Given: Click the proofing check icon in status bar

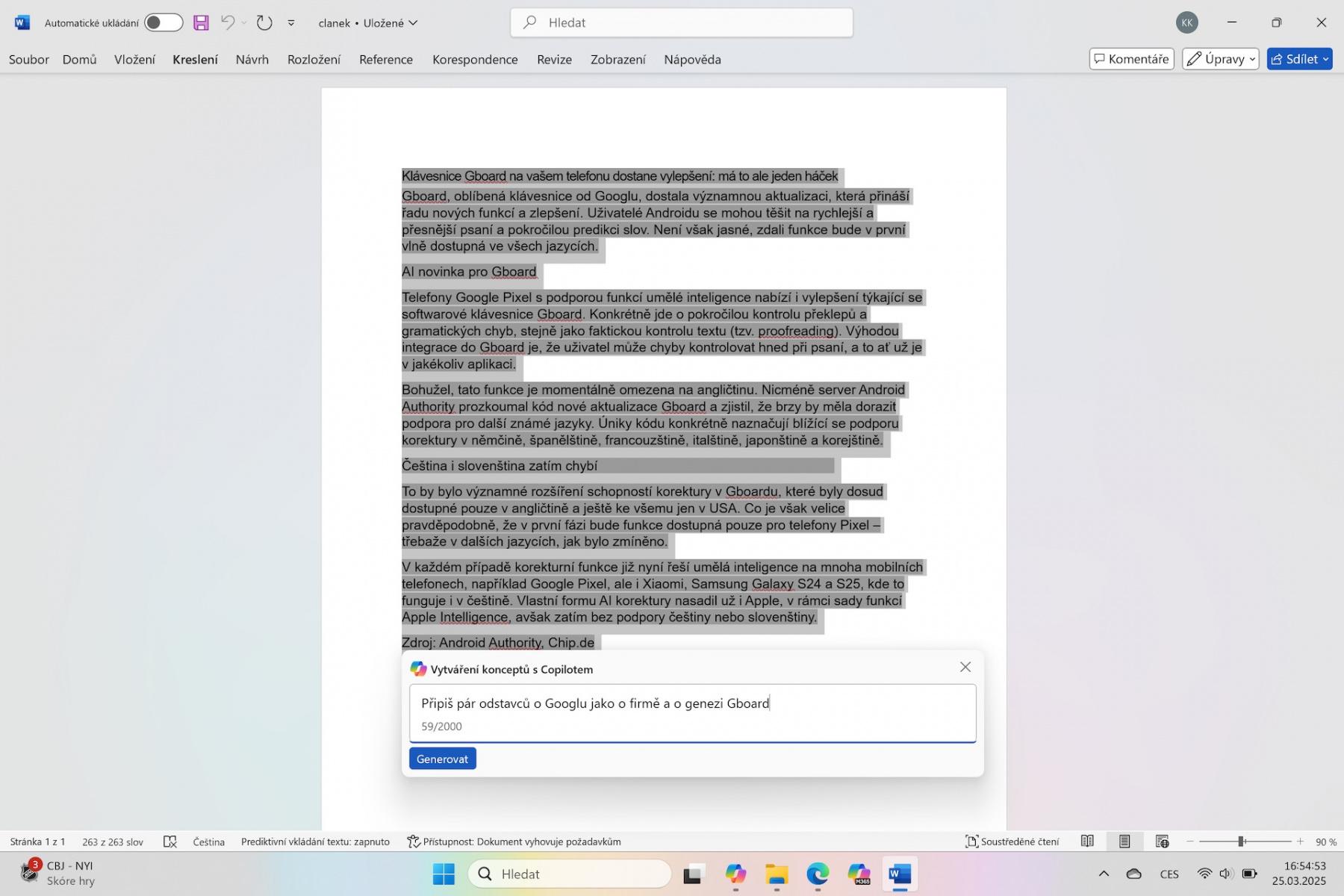Looking at the screenshot, I should [x=170, y=841].
